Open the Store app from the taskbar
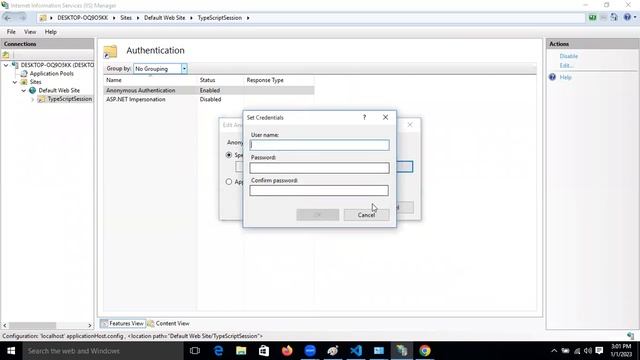 click(x=264, y=351)
